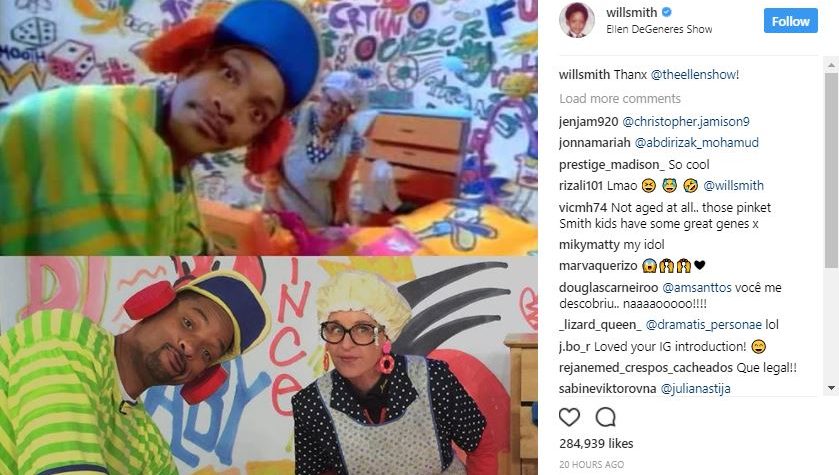Open the 20 HOURS AGO timestamp
The image size is (839, 475).
pos(591,464)
